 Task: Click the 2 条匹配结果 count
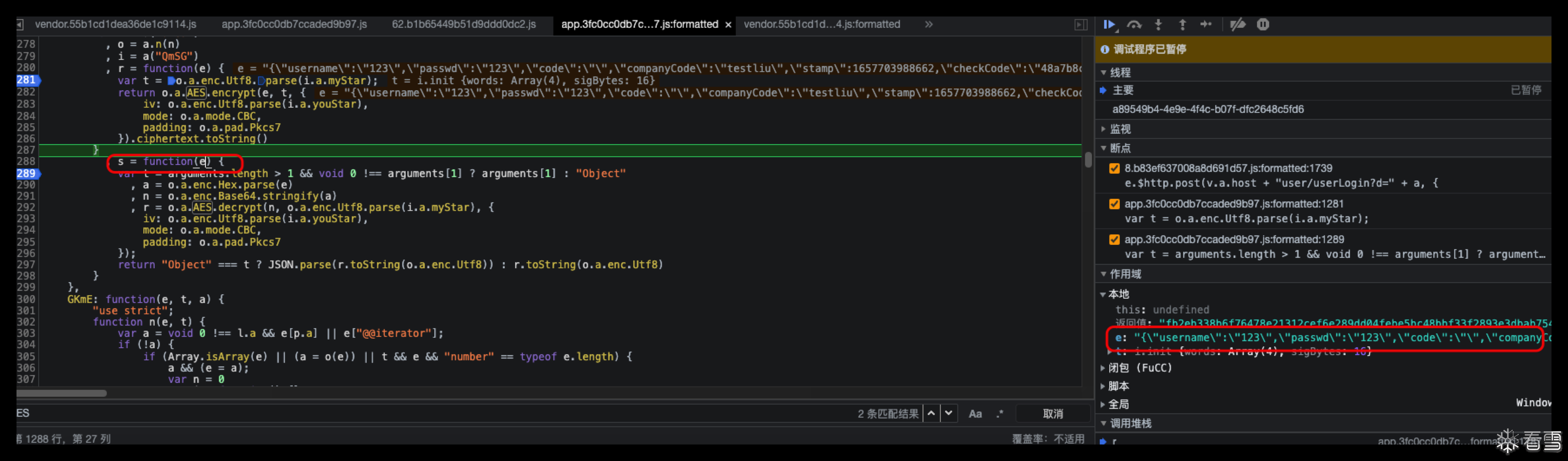pyautogui.click(x=888, y=414)
